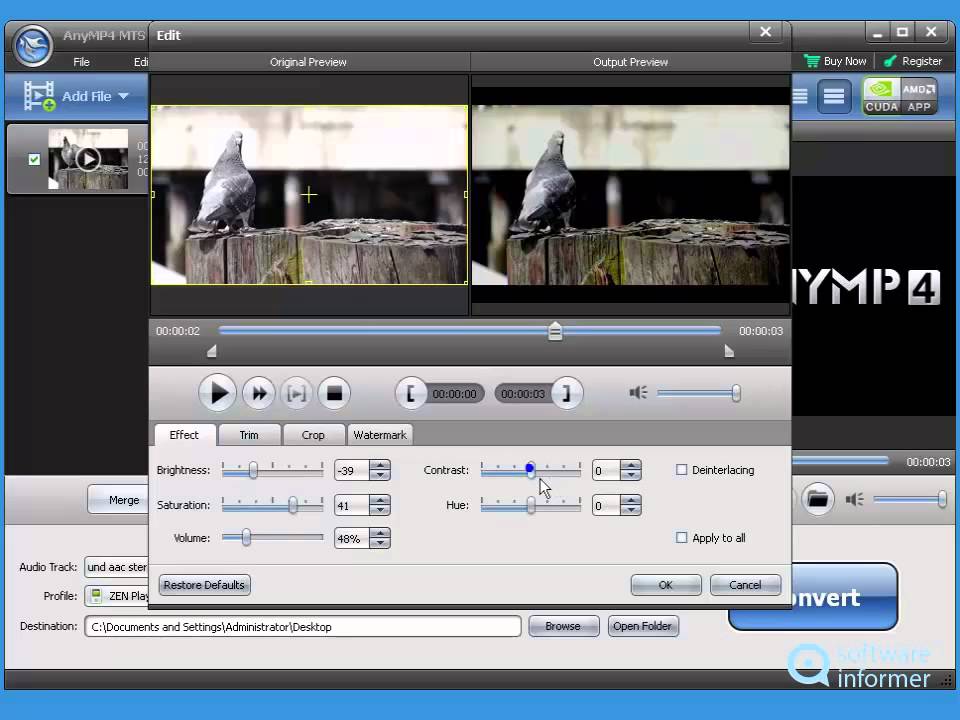Viewport: 960px width, 720px height.
Task: Click Browse for destination folder
Action: tap(563, 626)
